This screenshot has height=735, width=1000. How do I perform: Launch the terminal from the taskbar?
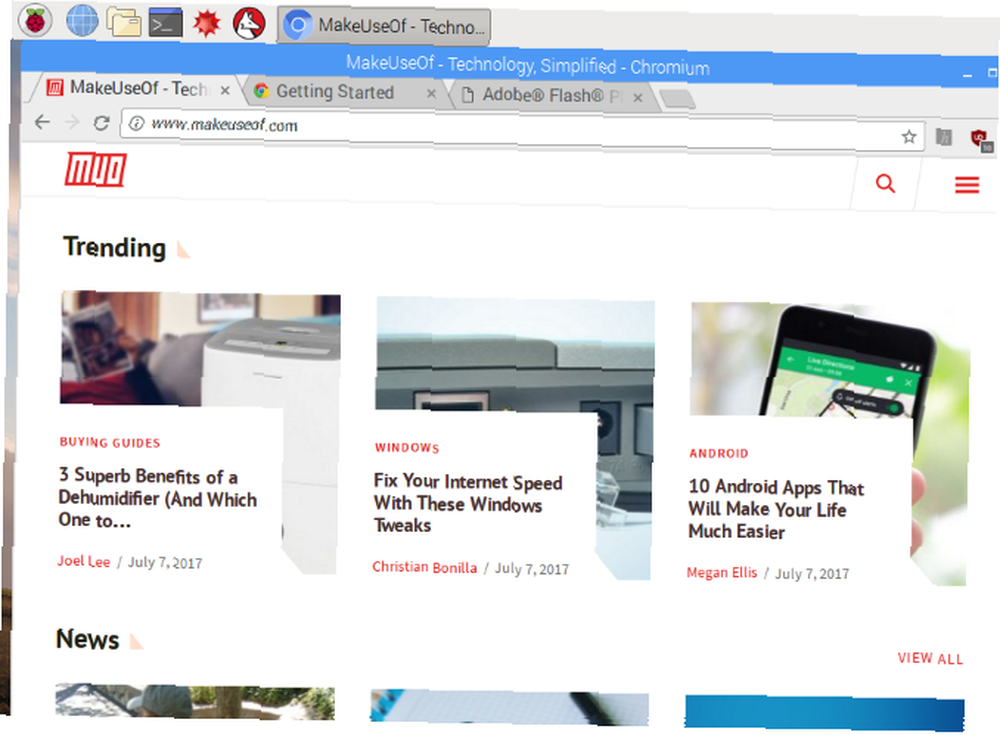point(166,23)
